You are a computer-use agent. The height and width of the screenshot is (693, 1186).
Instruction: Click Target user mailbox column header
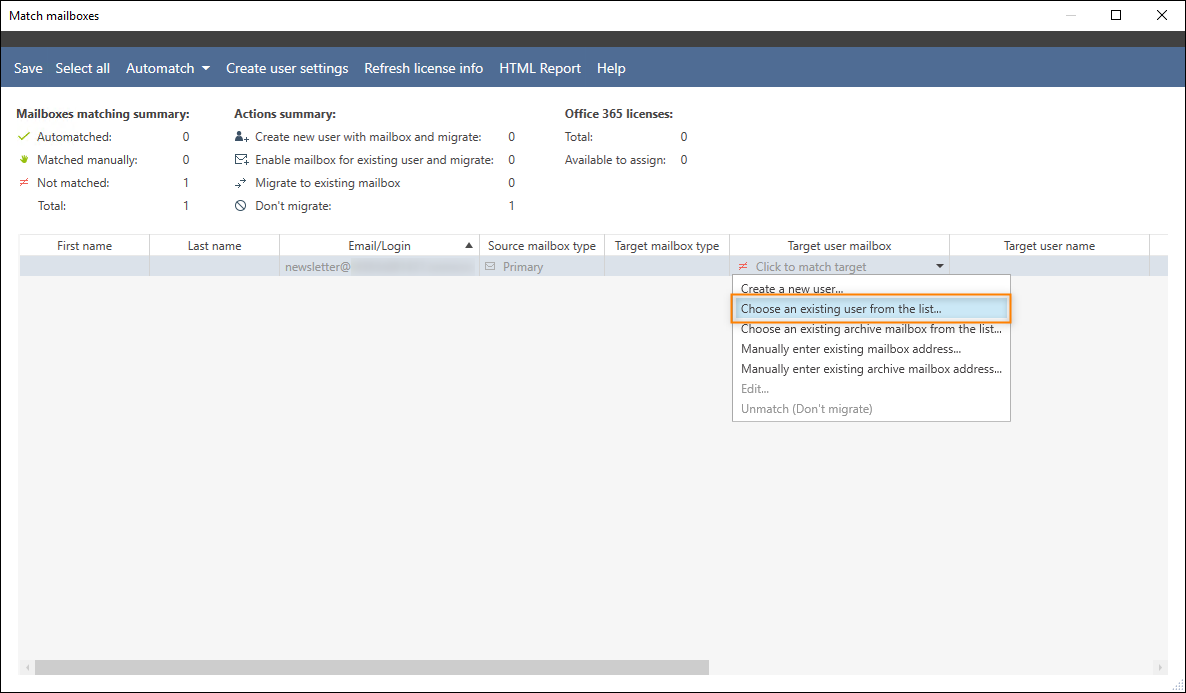coord(840,246)
